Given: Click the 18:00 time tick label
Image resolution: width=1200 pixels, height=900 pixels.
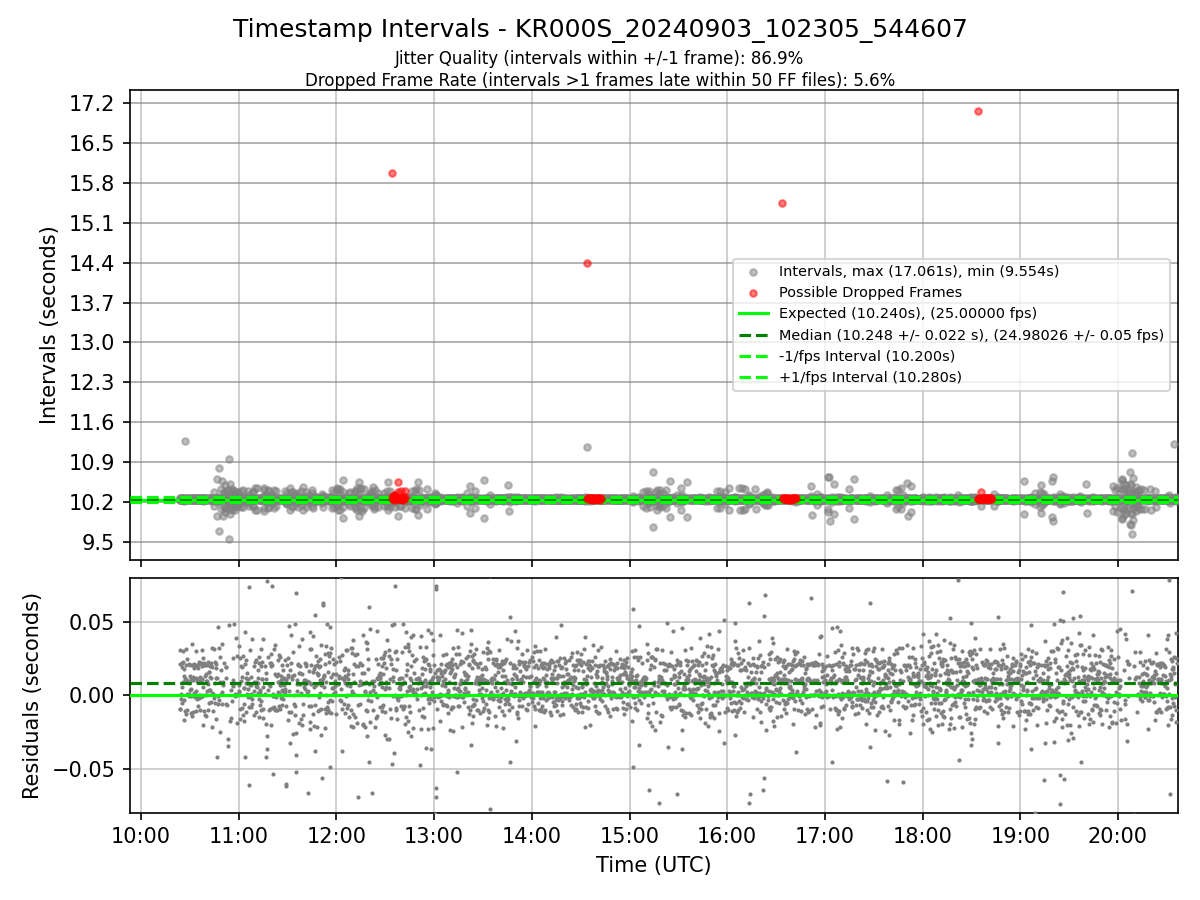Looking at the screenshot, I should click(x=922, y=835).
